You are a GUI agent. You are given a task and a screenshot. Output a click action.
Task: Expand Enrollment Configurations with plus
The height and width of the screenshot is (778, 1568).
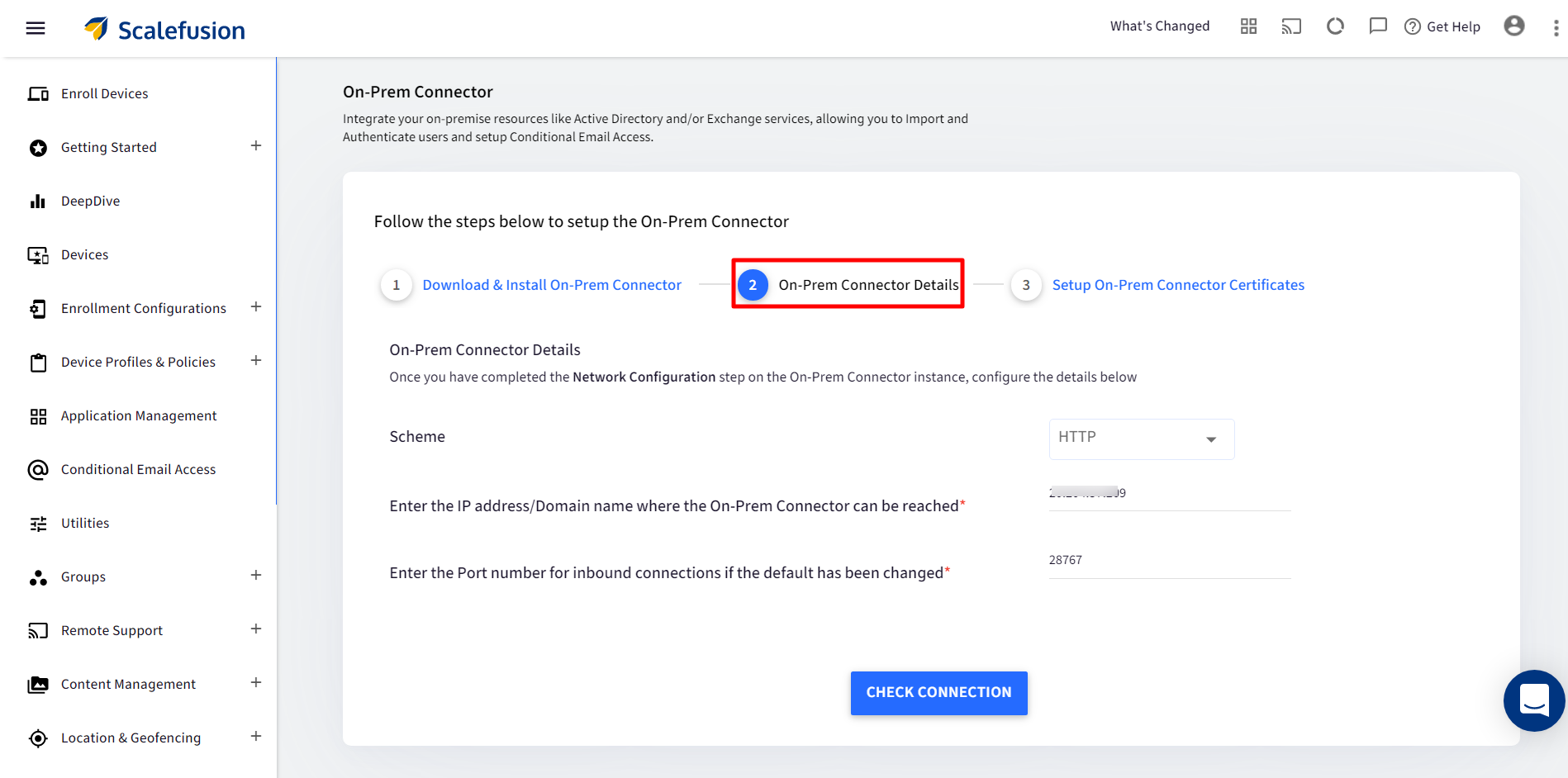click(x=256, y=306)
